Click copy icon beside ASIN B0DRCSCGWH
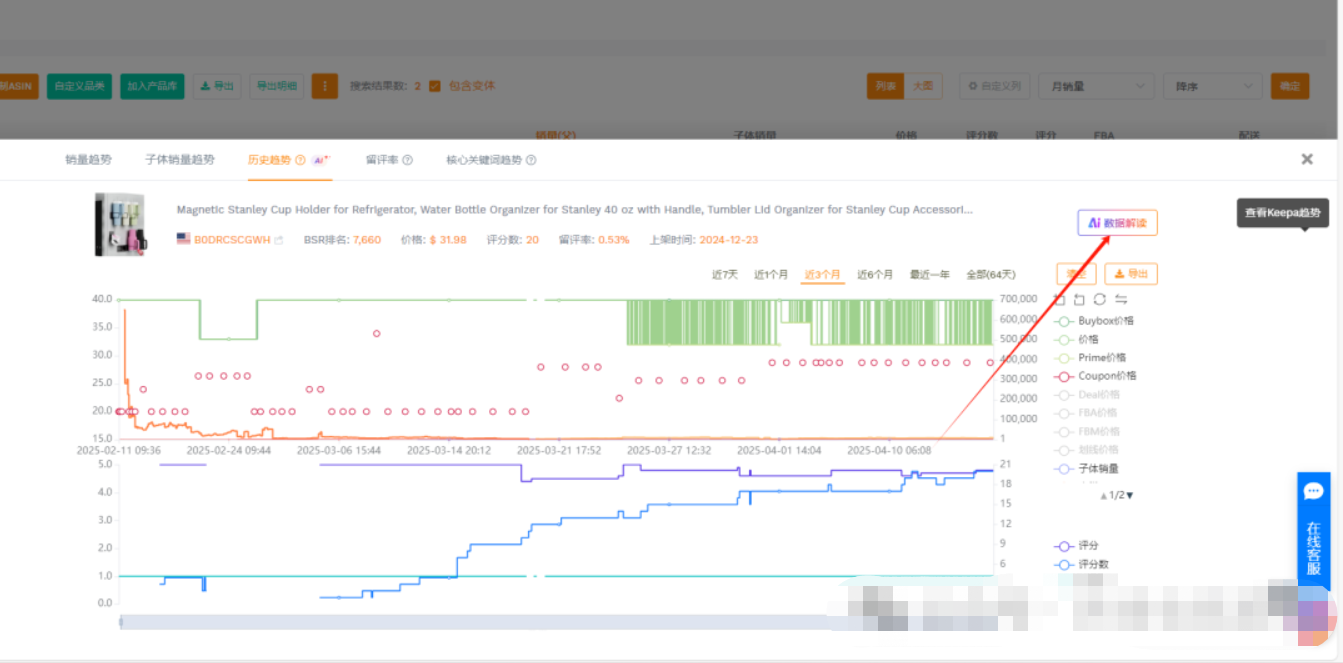The width and height of the screenshot is (1343, 663). (279, 240)
